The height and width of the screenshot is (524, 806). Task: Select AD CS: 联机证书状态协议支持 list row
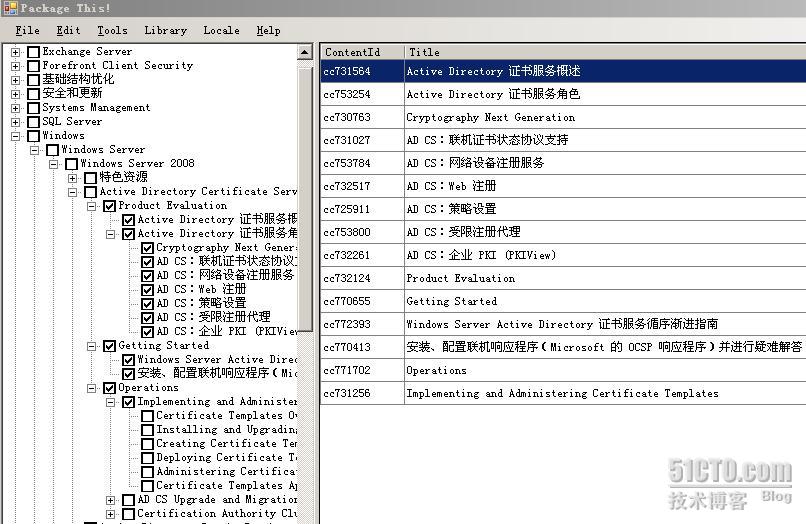point(563,140)
